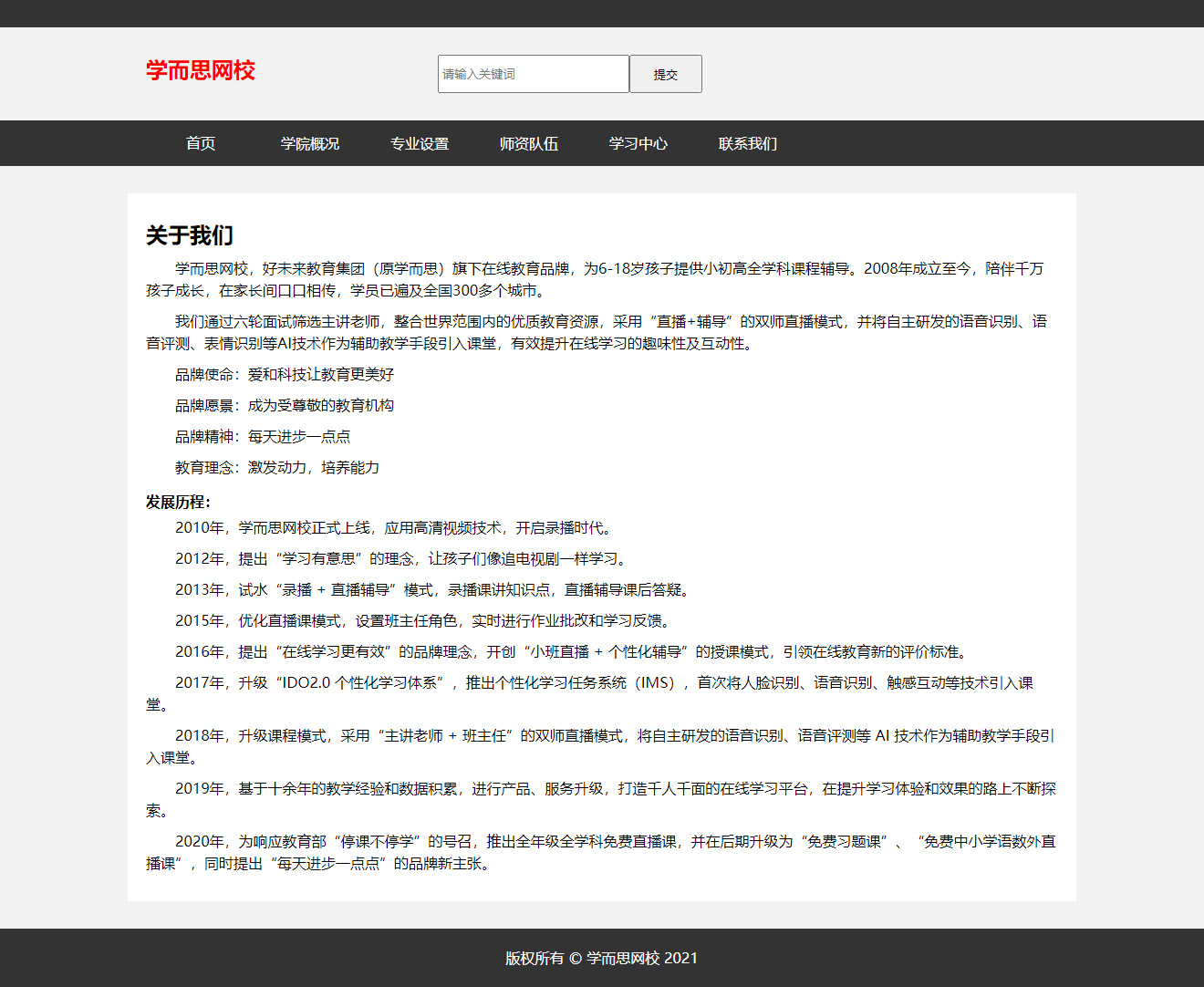Click the 2012年 学习有意思 entry

pos(403,558)
